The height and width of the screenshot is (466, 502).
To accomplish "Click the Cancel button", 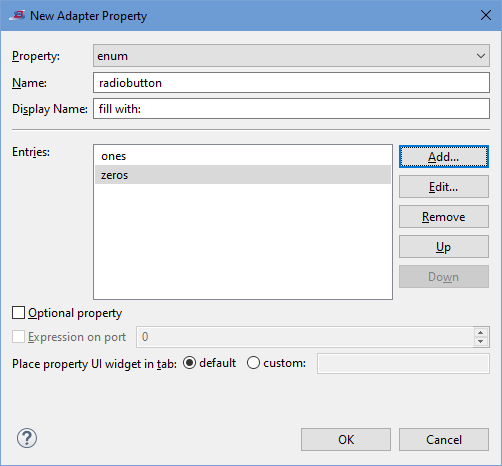I will (x=444, y=440).
